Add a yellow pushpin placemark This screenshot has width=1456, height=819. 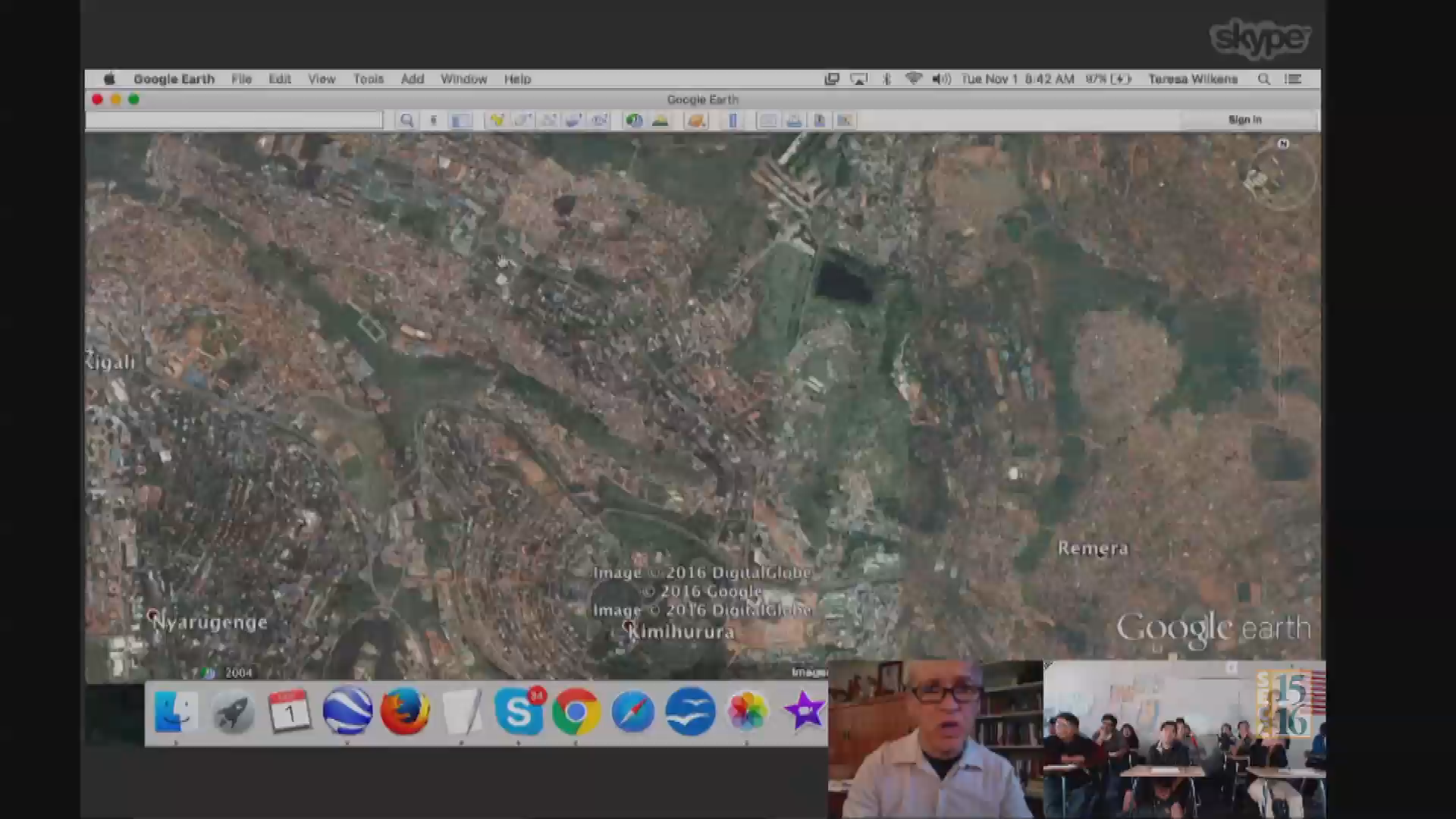(497, 121)
